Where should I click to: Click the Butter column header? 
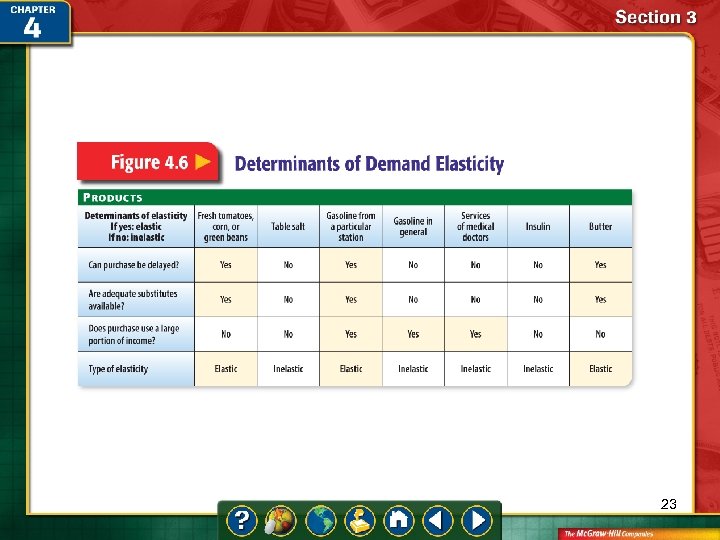[x=600, y=227]
